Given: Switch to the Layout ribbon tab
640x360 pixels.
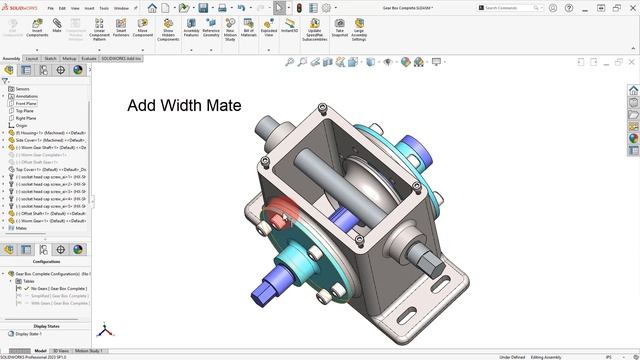Looking at the screenshot, I should coord(31,59).
